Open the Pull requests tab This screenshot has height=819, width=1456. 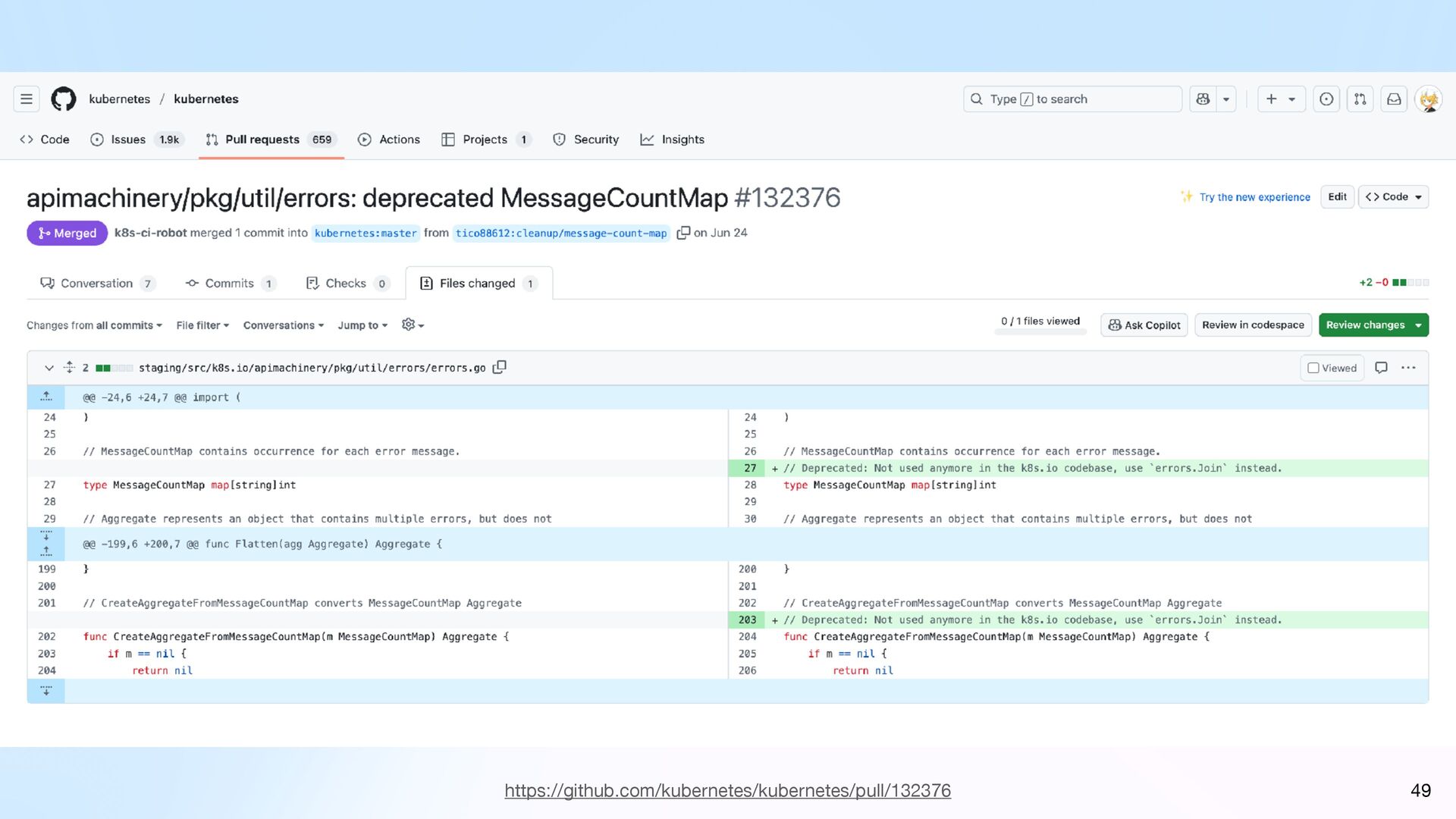pyautogui.click(x=271, y=140)
